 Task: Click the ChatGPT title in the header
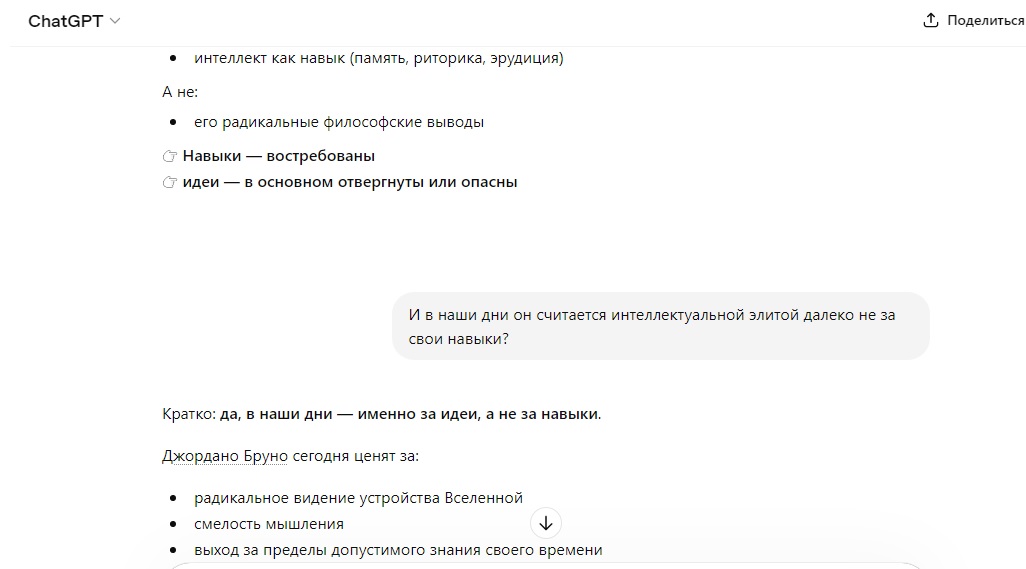(x=65, y=21)
